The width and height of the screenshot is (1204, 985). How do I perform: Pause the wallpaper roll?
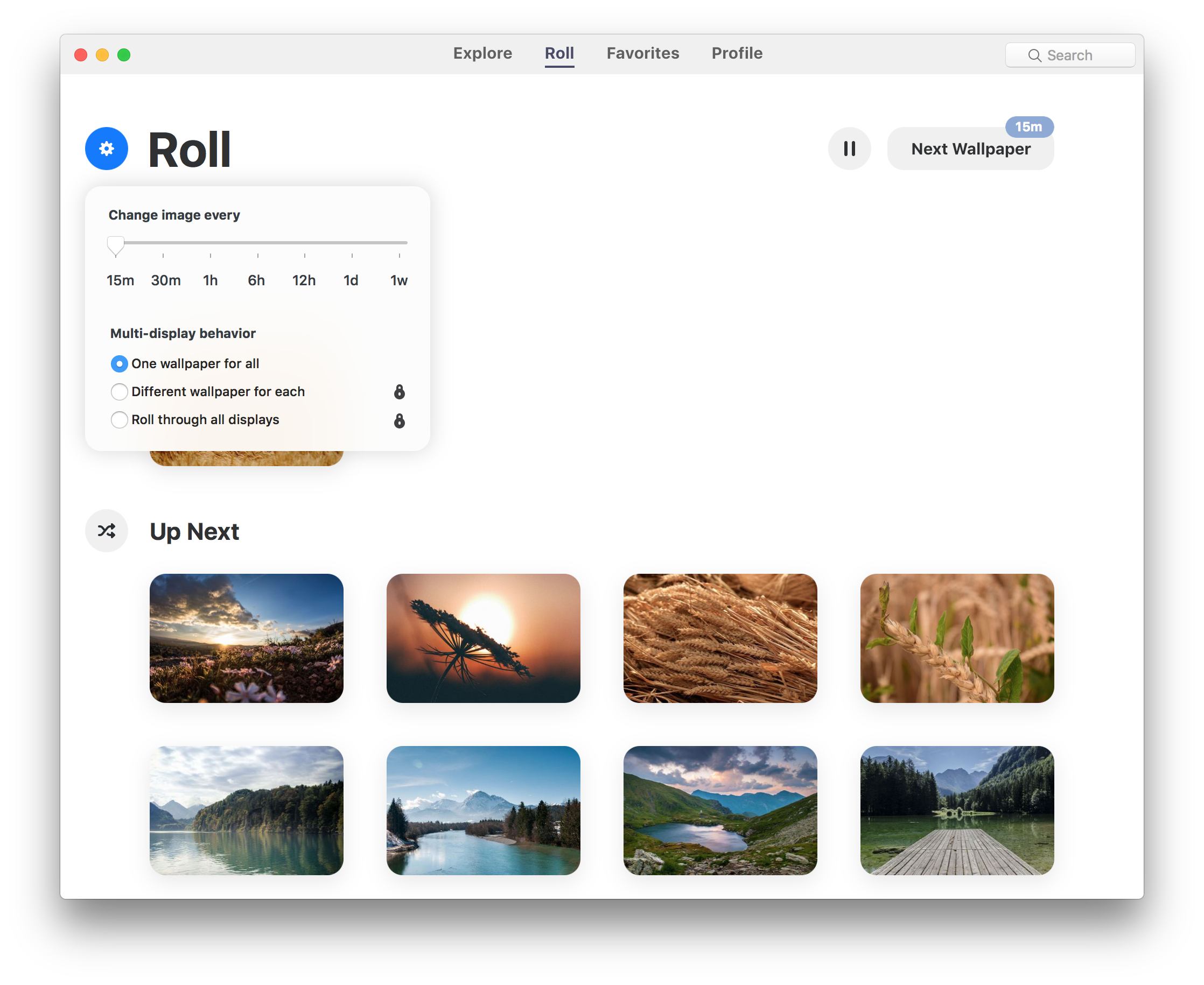coord(849,149)
